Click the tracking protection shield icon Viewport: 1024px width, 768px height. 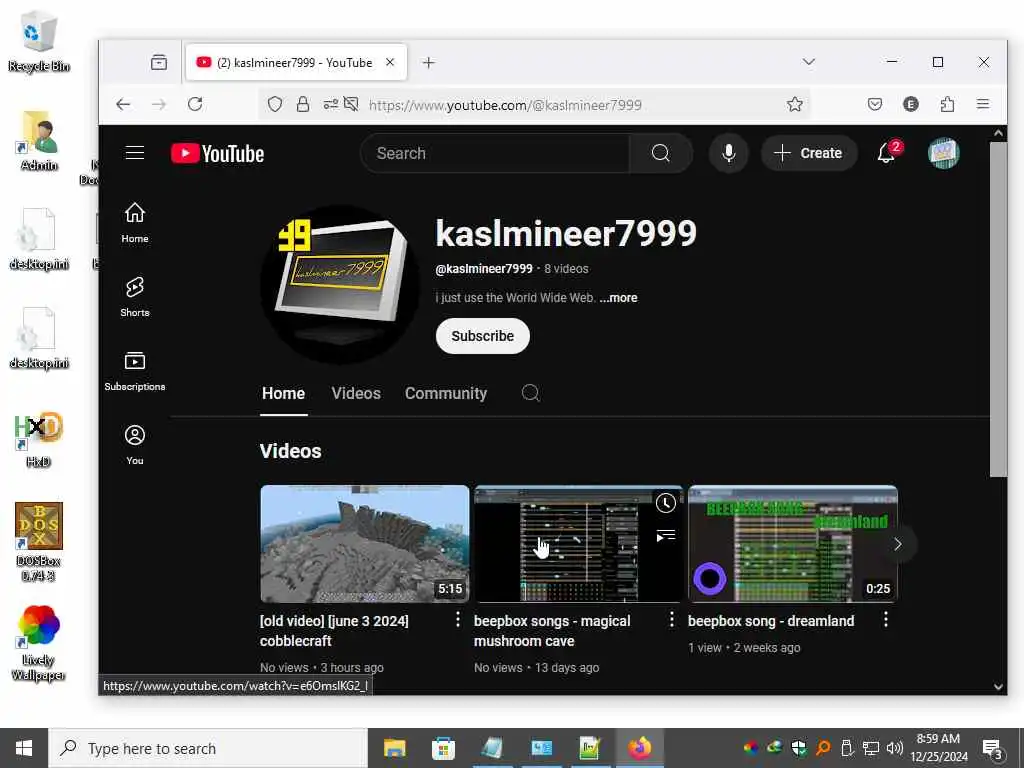click(x=275, y=104)
